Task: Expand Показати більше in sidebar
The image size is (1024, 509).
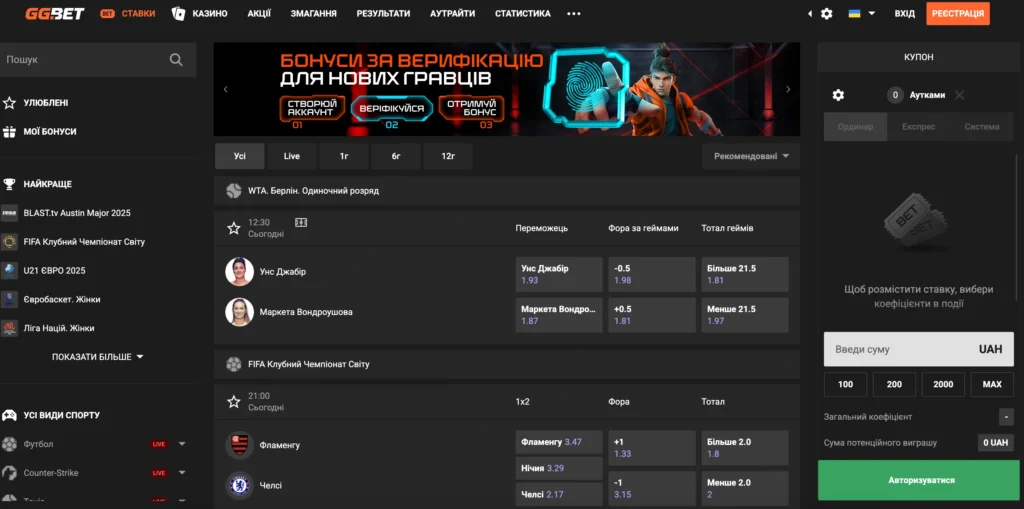Action: 98,357
